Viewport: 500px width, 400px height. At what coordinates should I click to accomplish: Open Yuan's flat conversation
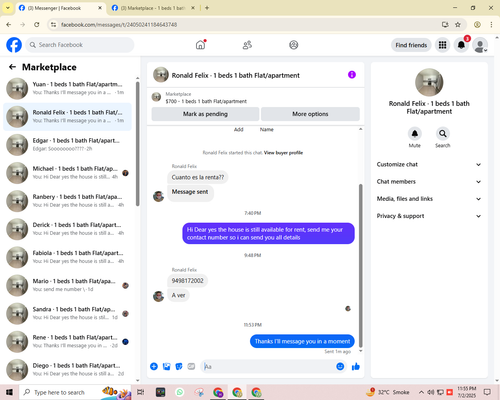(67, 89)
